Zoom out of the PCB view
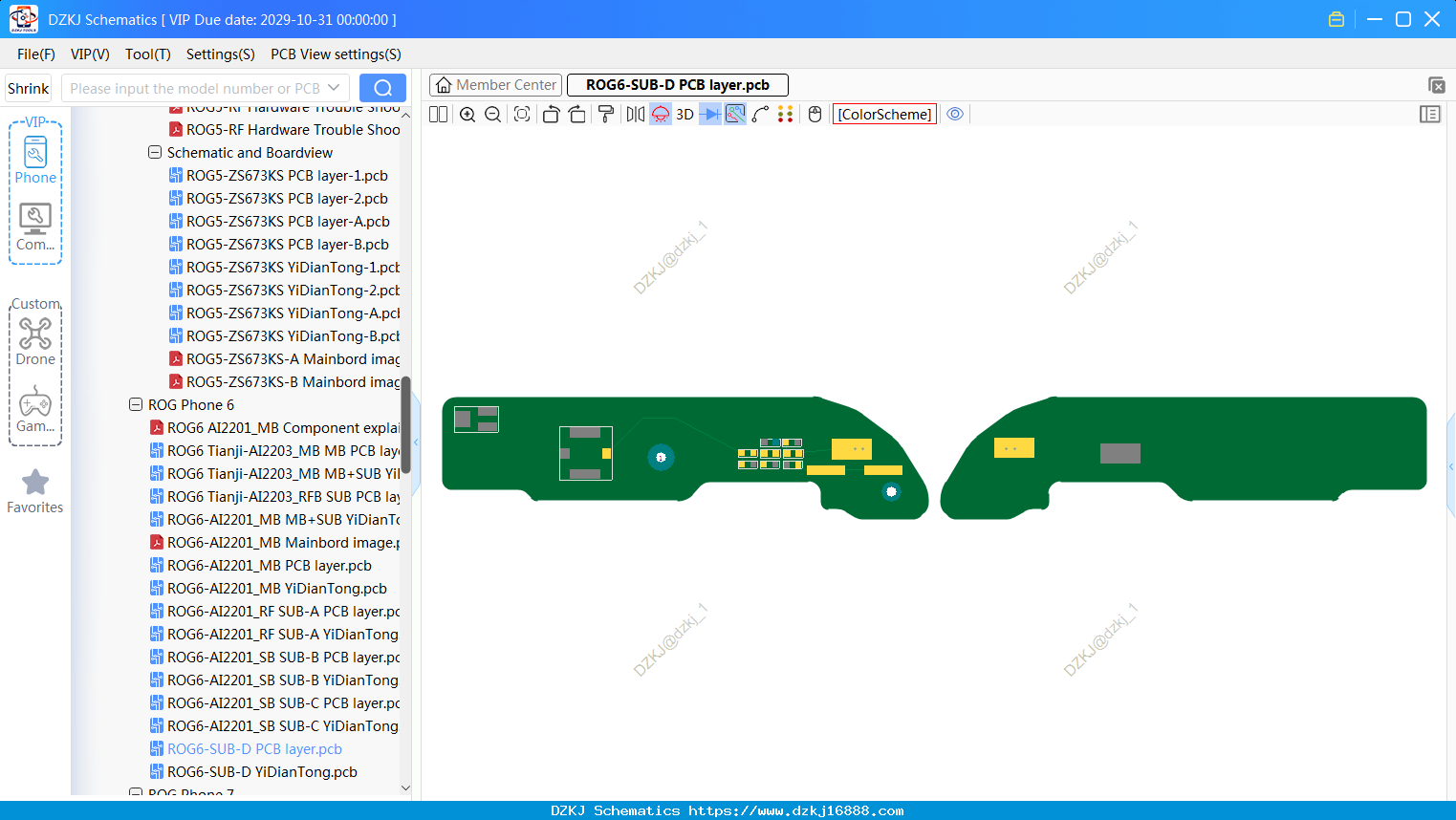1456x820 pixels. click(493, 115)
